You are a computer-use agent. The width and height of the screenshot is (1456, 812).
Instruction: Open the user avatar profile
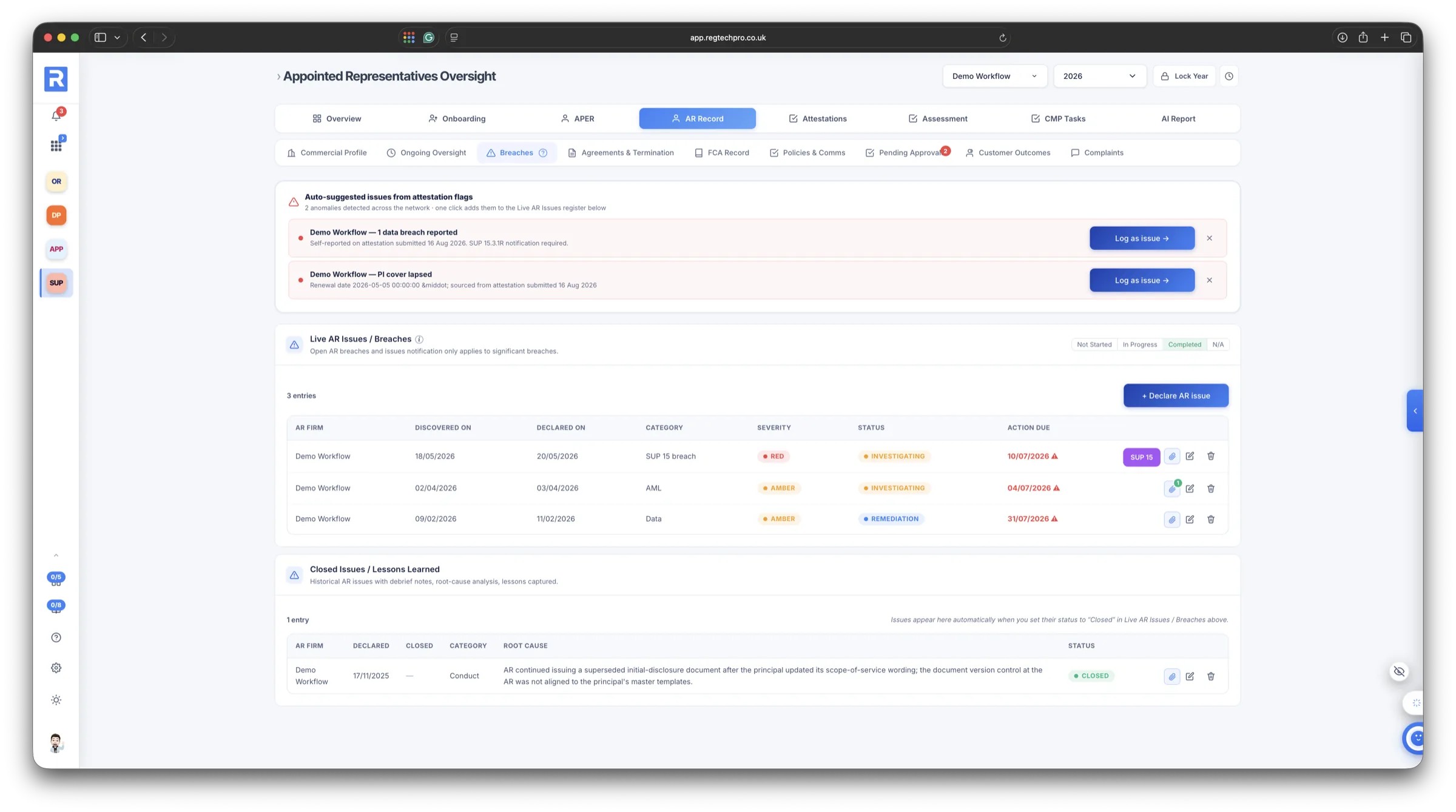[x=56, y=743]
